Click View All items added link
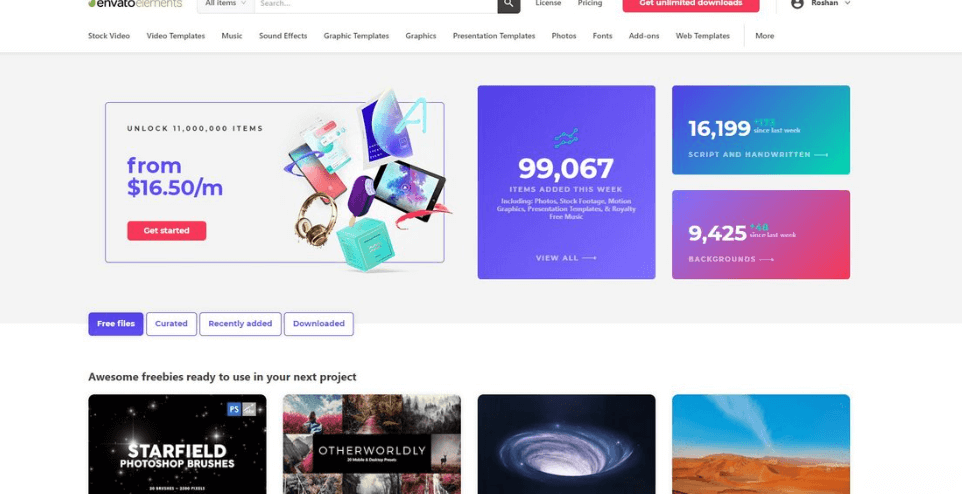This screenshot has height=498, width=966. tap(566, 258)
